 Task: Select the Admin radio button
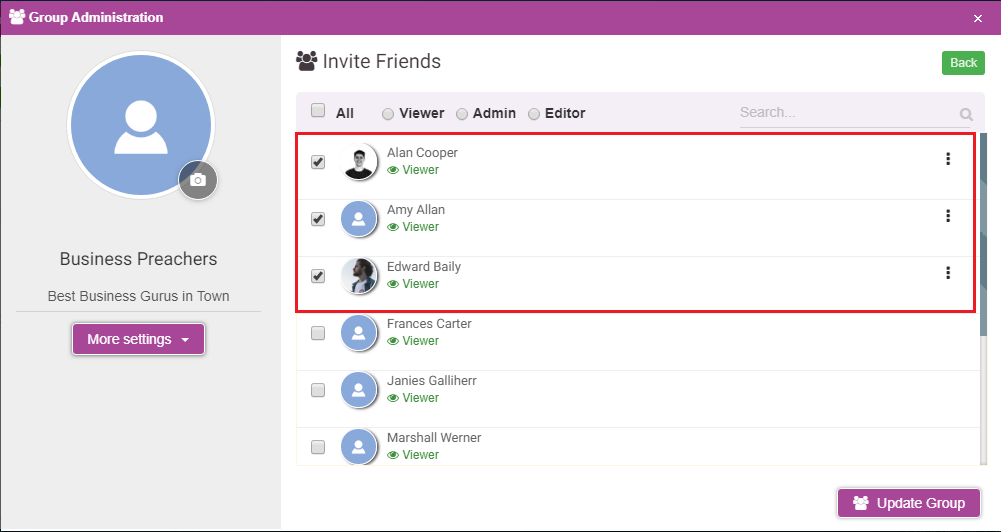462,114
